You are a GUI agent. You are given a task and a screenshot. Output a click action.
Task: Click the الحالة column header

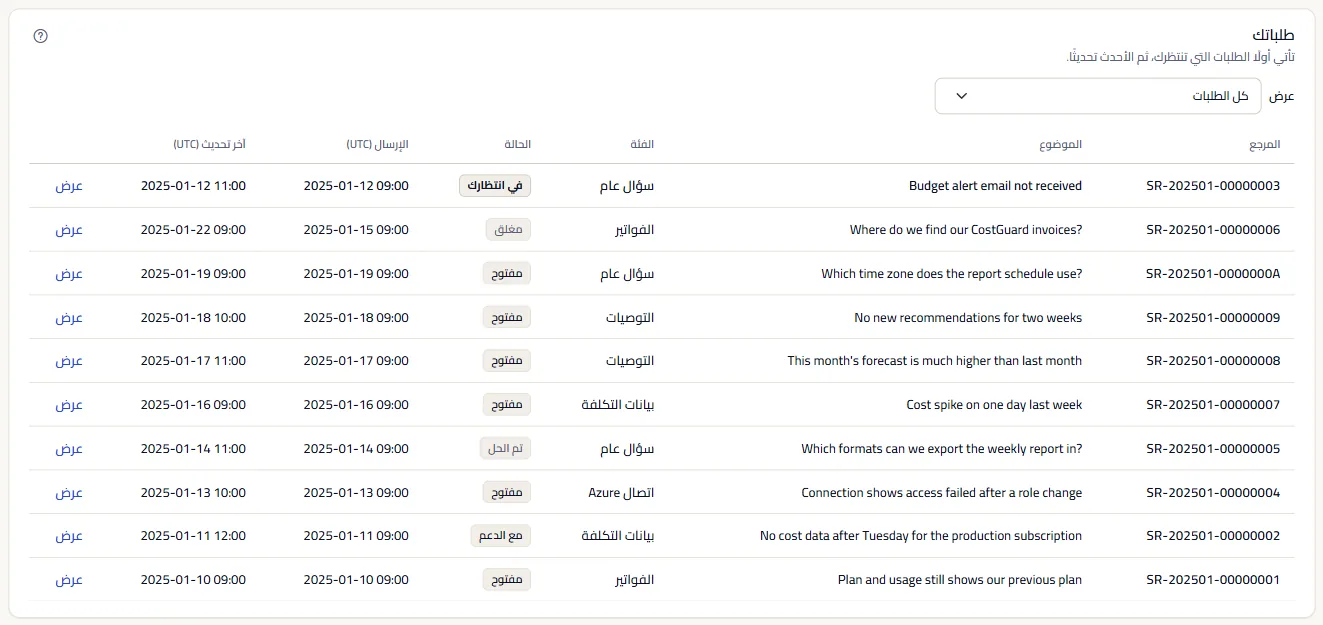pyautogui.click(x=518, y=145)
